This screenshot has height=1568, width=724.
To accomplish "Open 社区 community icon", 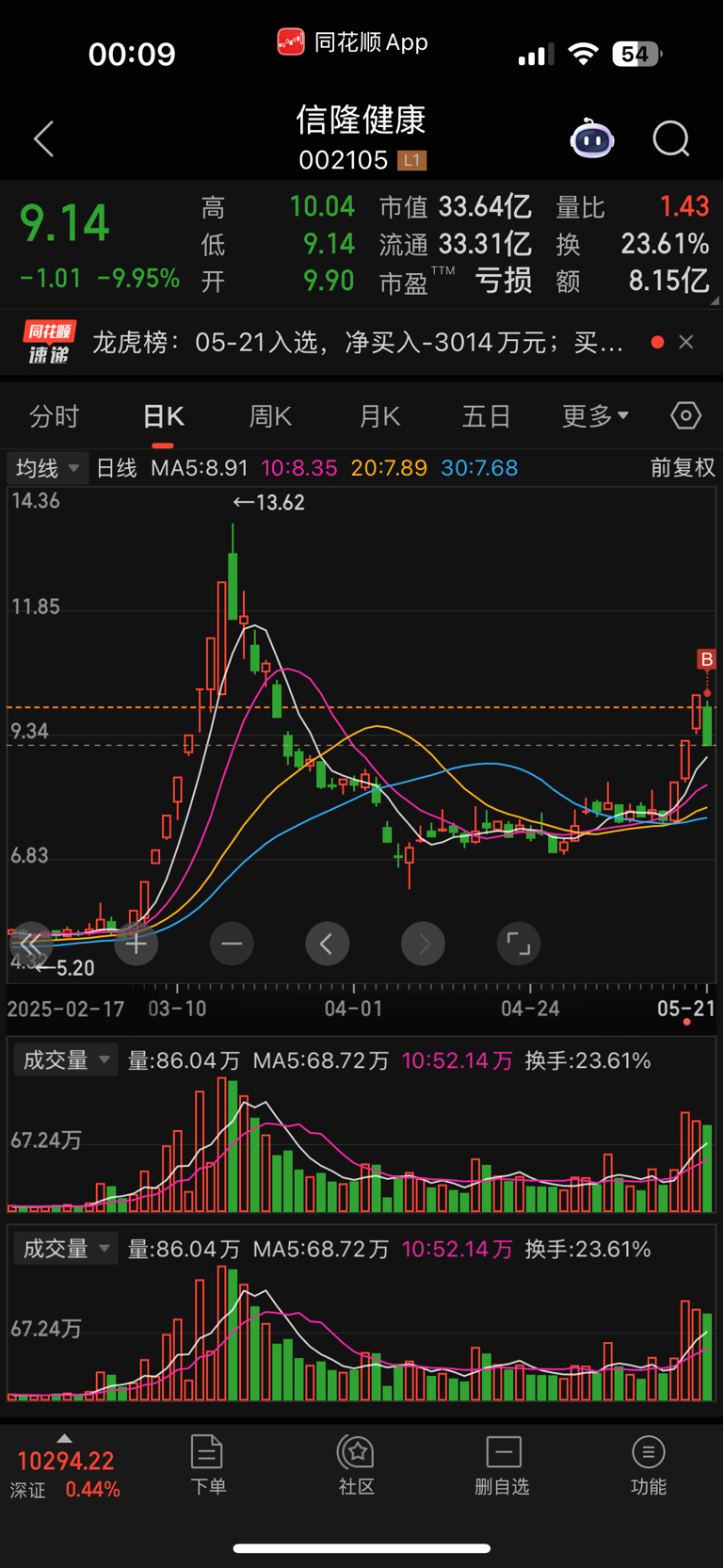I will coord(357,1464).
